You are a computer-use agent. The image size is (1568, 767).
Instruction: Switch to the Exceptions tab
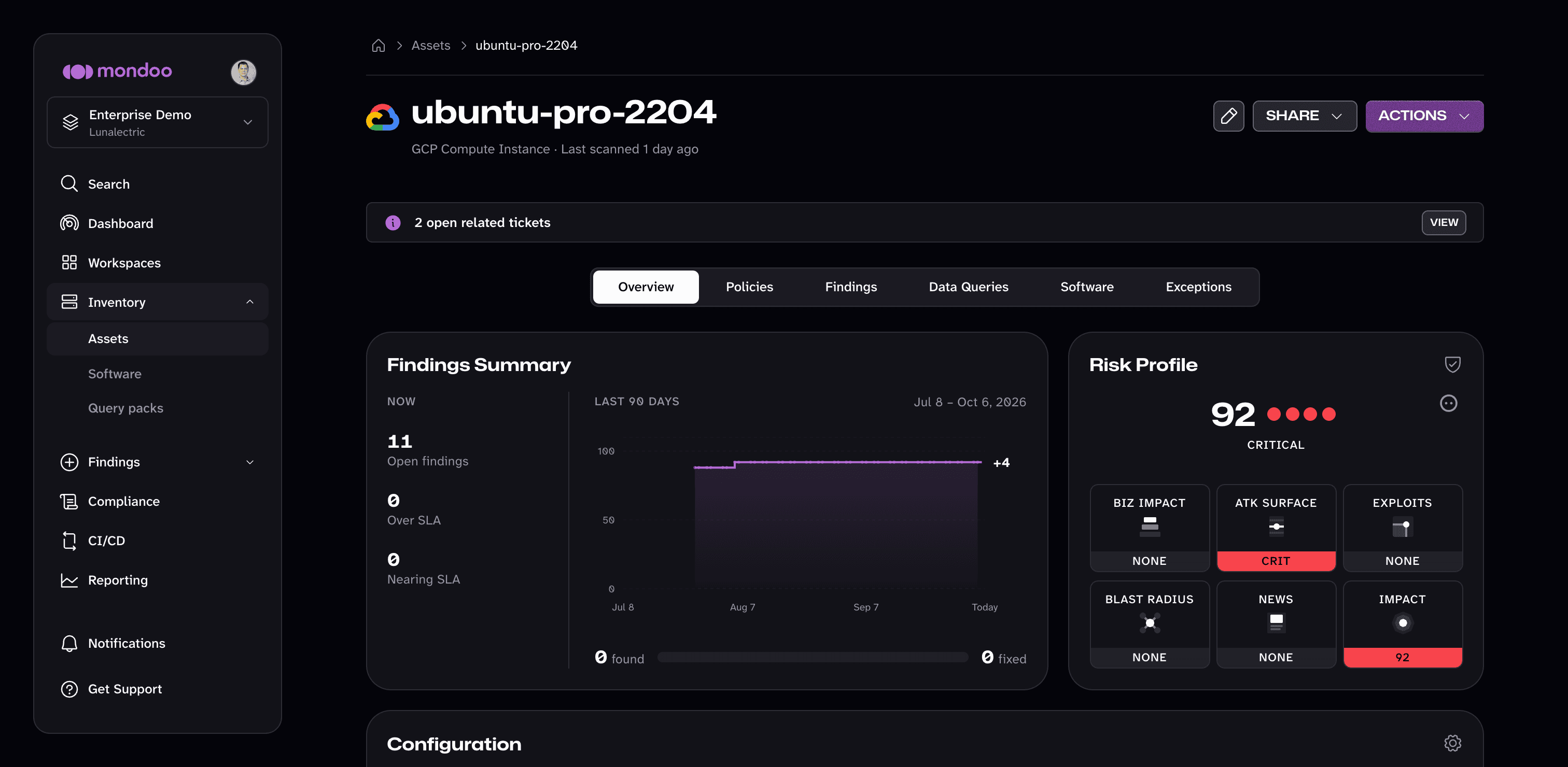(1198, 287)
